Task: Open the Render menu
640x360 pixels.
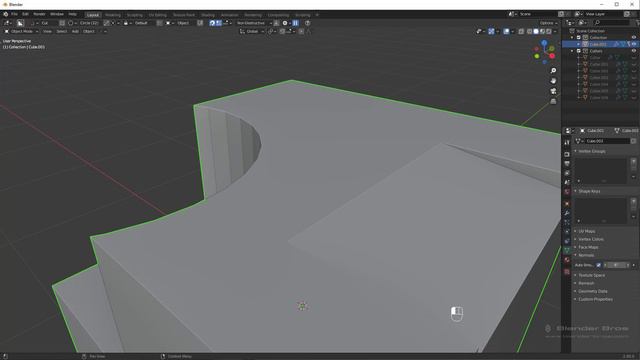Action: pyautogui.click(x=39, y=14)
